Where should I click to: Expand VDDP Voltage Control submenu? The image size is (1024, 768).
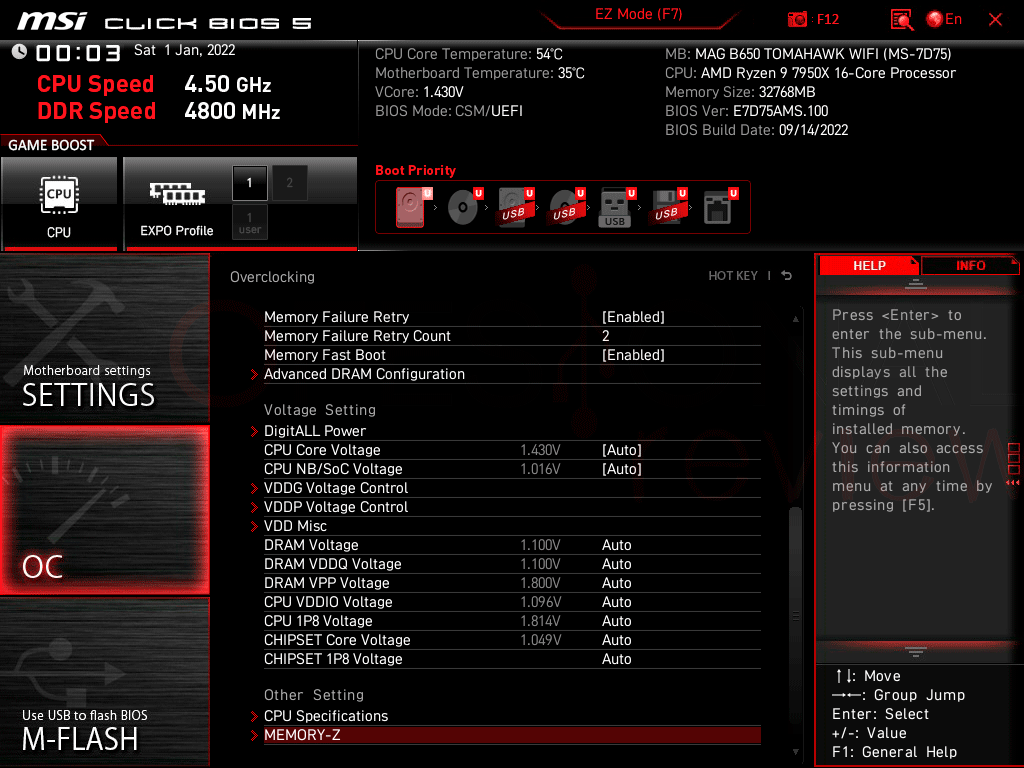[x=336, y=507]
